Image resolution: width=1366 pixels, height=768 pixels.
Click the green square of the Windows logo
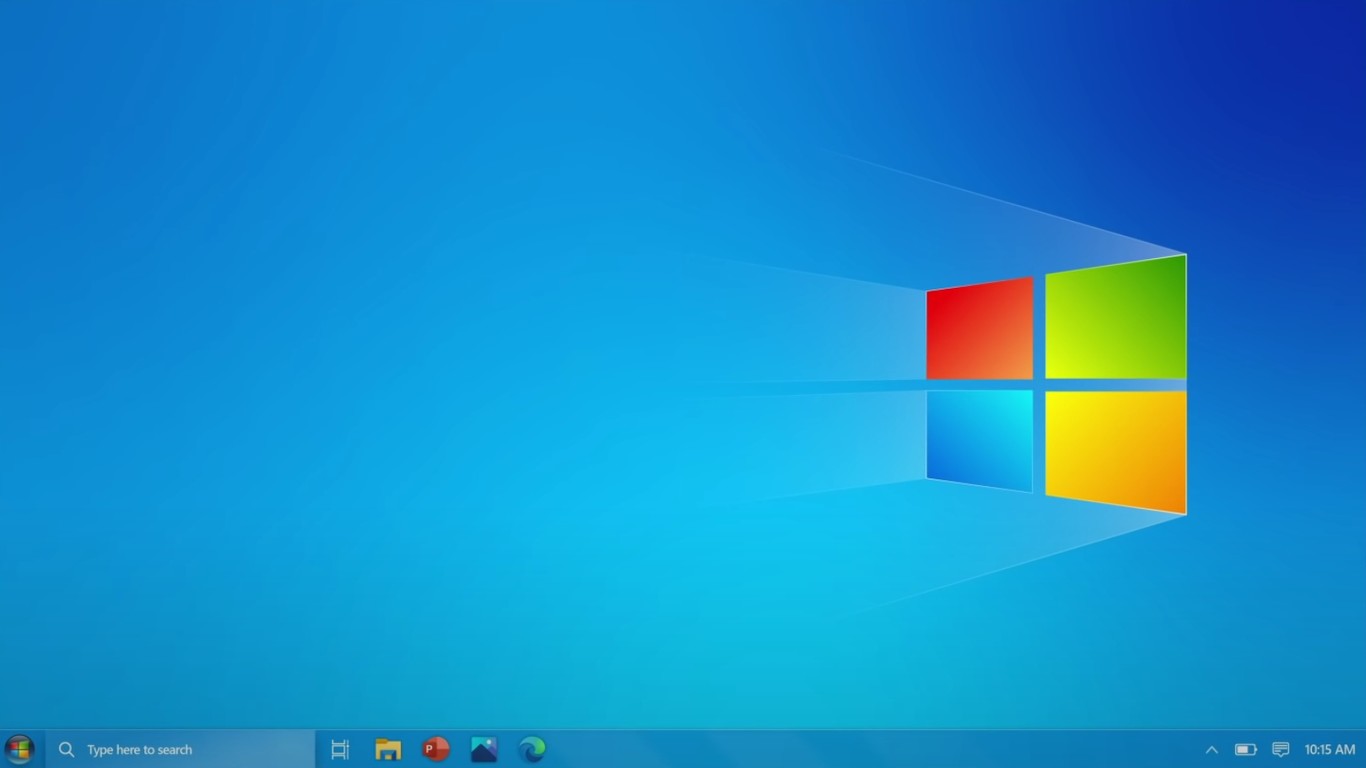(x=1114, y=318)
